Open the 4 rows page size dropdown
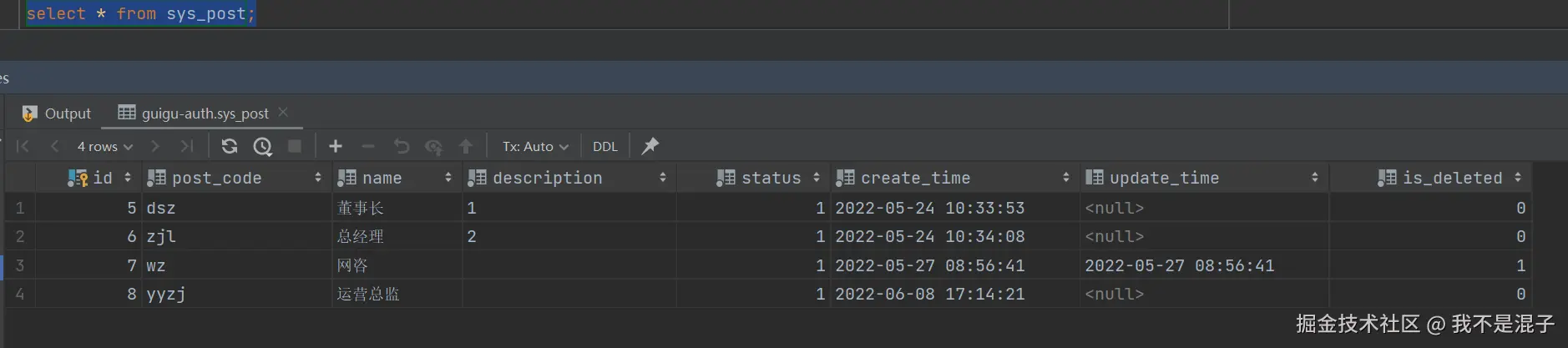This screenshot has height=348, width=1568. coord(105,146)
